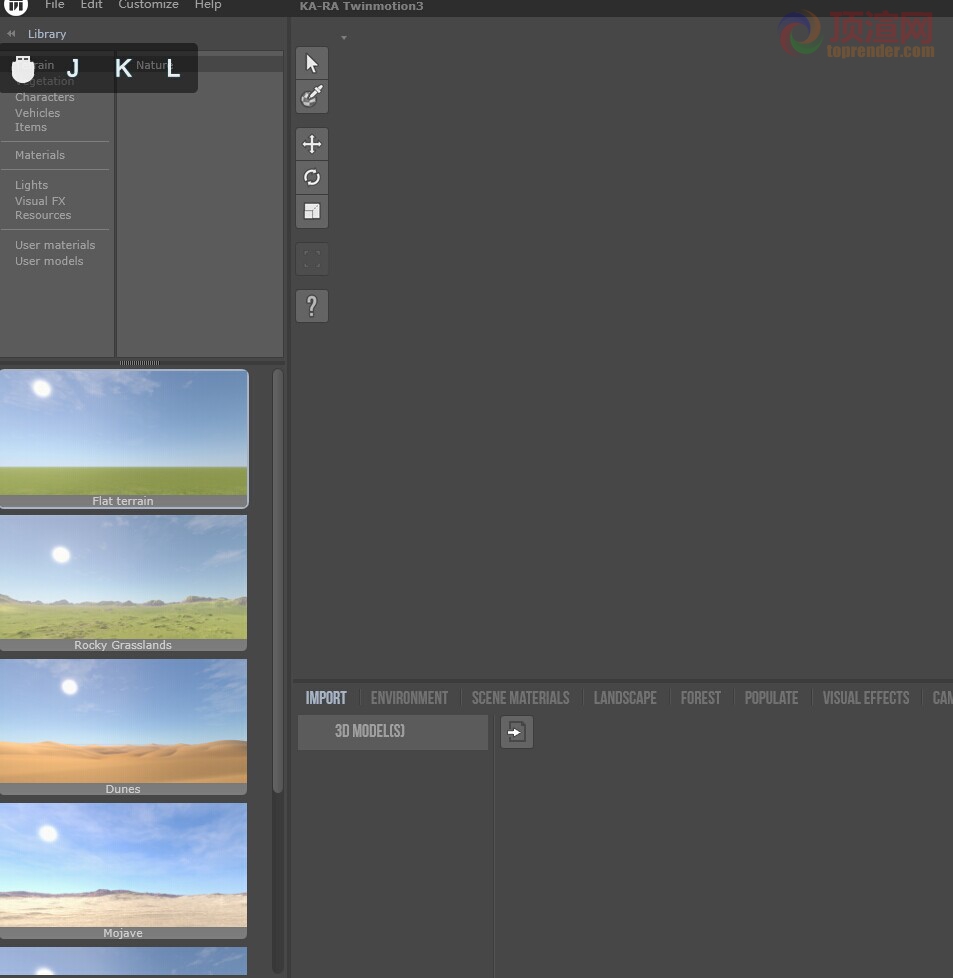This screenshot has height=978, width=953.
Task: Open the File menu
Action: tap(54, 5)
